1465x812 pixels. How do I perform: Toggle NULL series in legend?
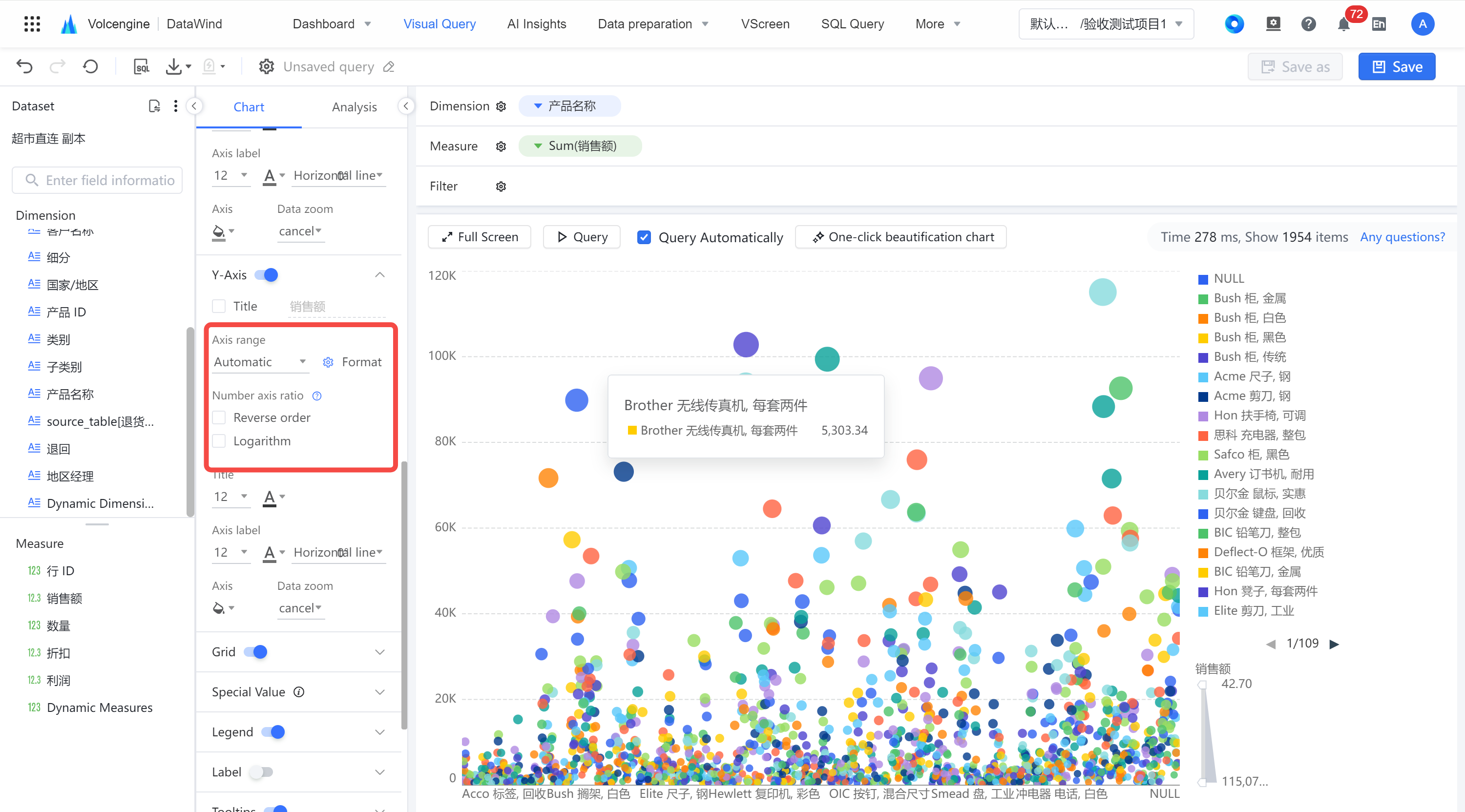[1221, 279]
